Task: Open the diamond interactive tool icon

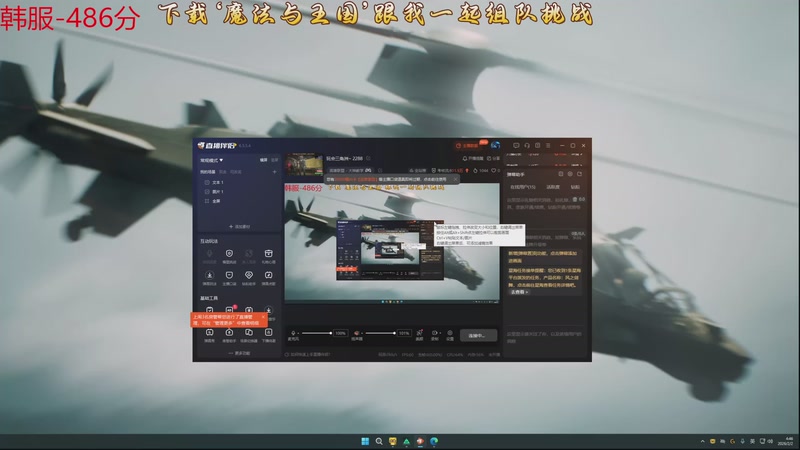Action: click(x=248, y=275)
